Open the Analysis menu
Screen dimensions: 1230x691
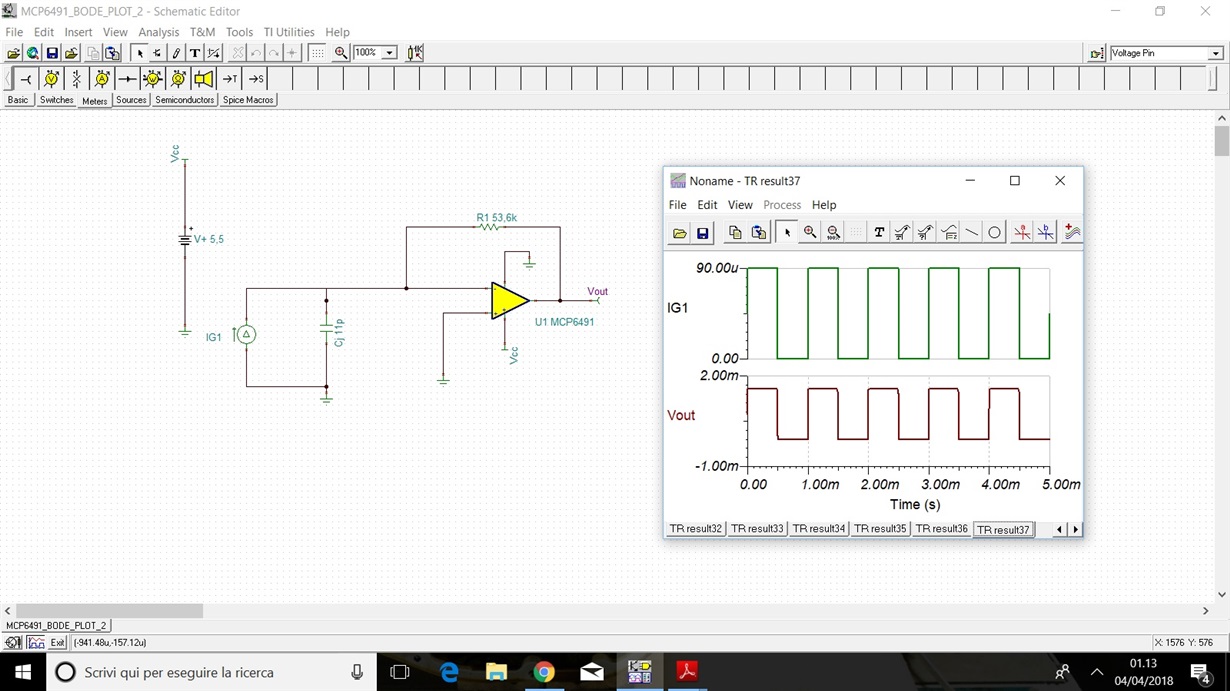coord(158,32)
